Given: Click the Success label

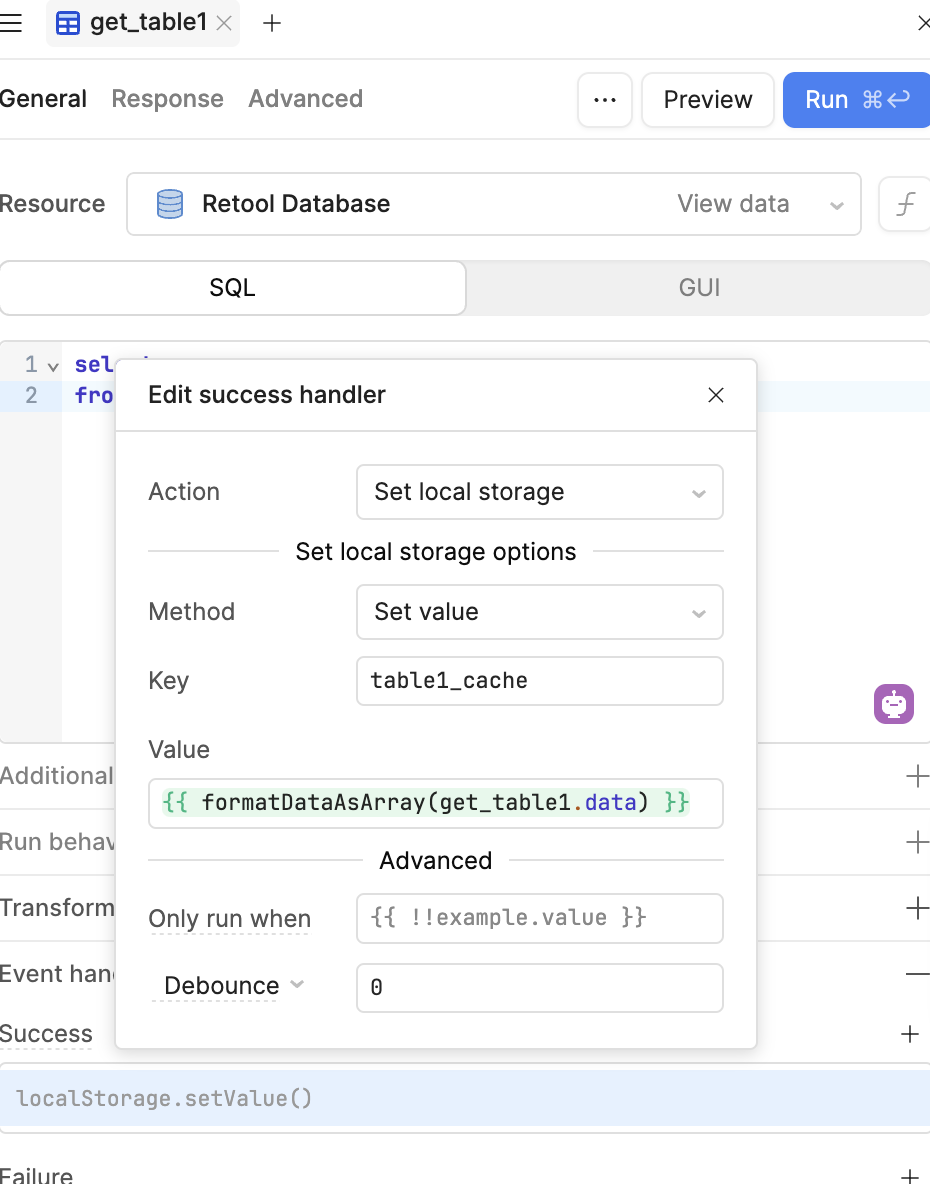Looking at the screenshot, I should click(46, 1034).
